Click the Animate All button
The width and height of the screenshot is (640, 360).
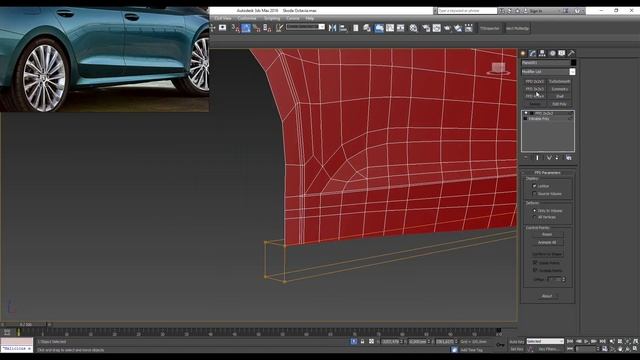[x=547, y=242]
